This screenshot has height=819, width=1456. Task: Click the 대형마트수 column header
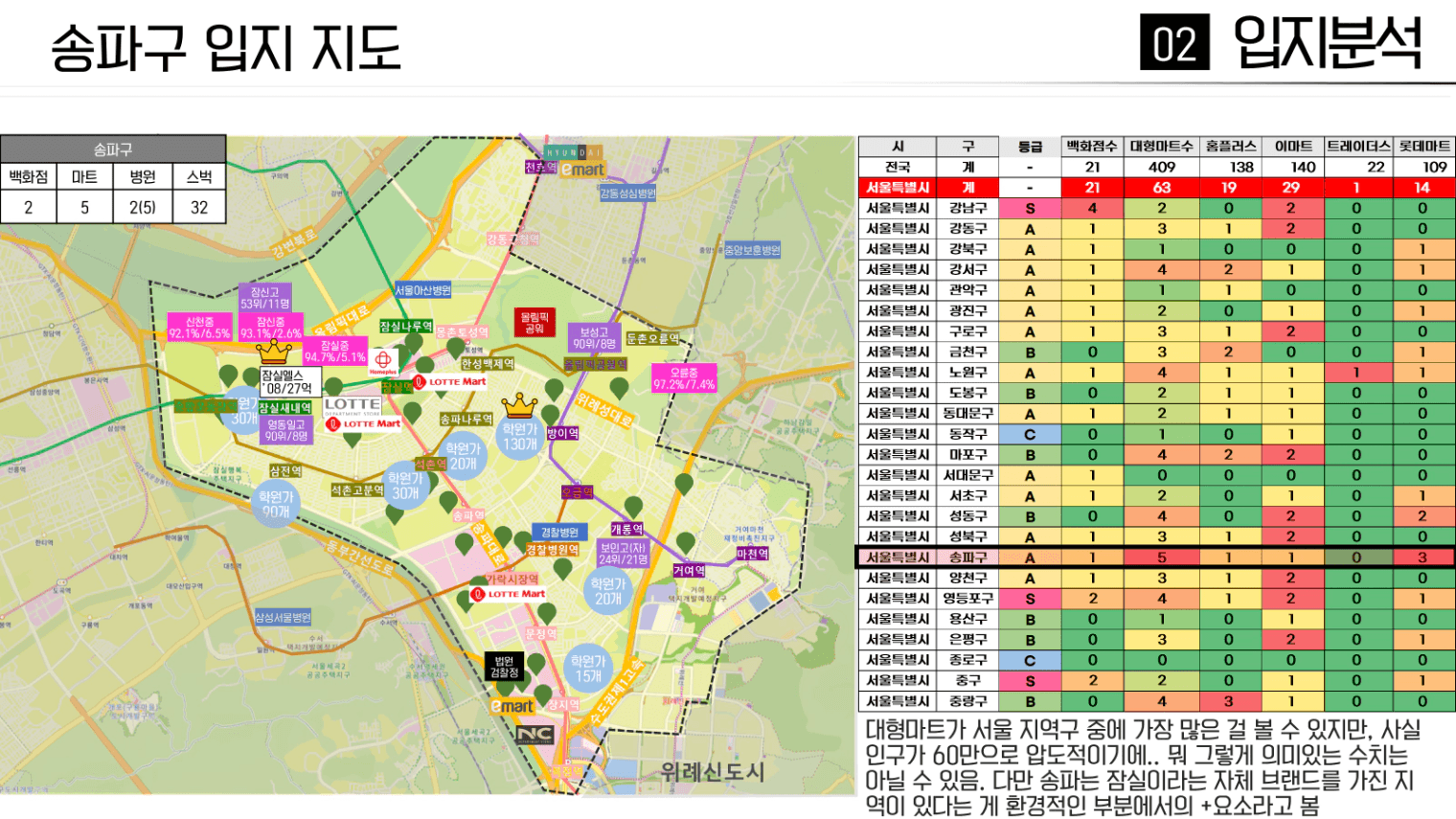click(x=1161, y=147)
